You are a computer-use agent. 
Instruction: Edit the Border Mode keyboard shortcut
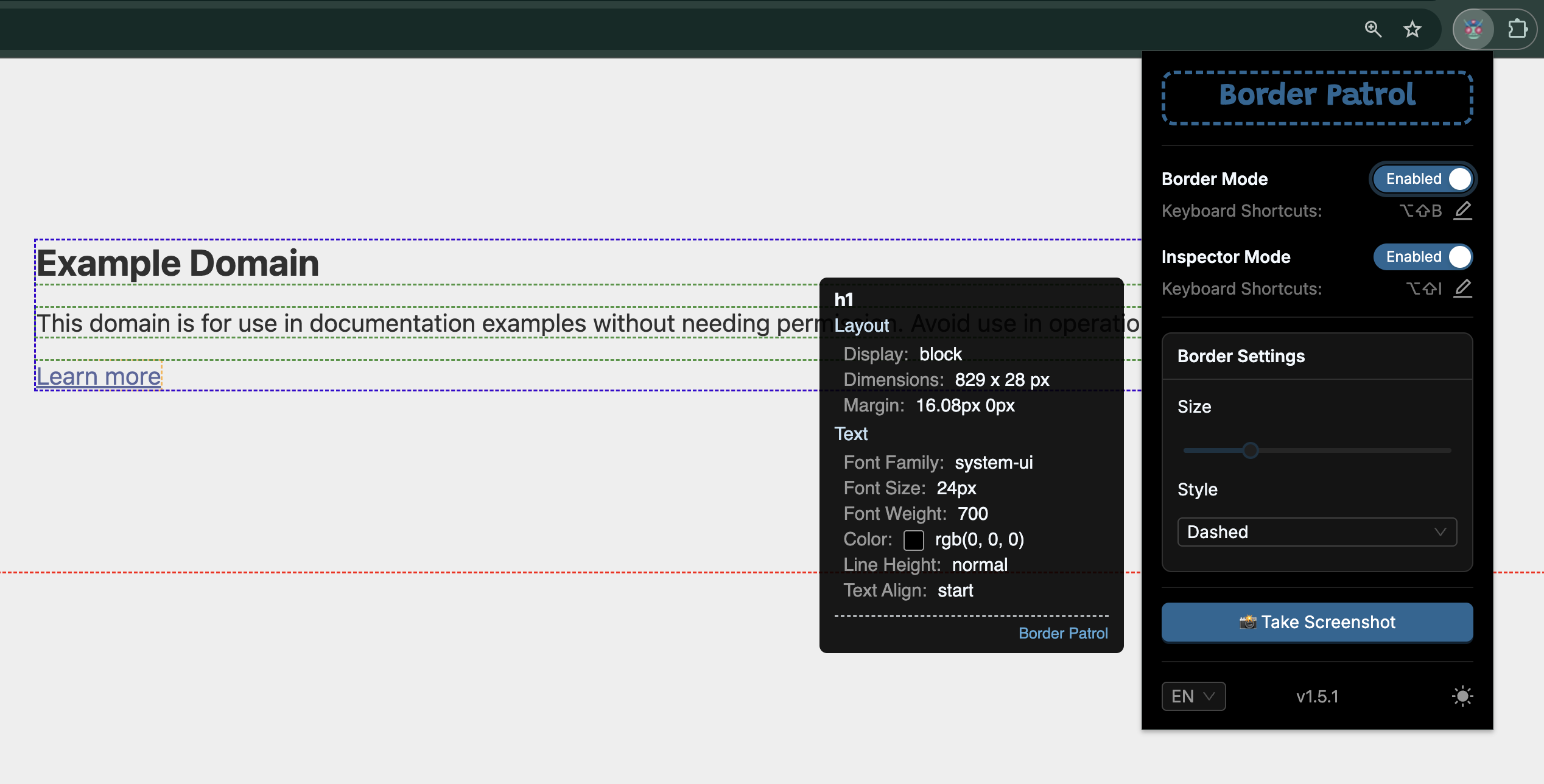[1462, 211]
